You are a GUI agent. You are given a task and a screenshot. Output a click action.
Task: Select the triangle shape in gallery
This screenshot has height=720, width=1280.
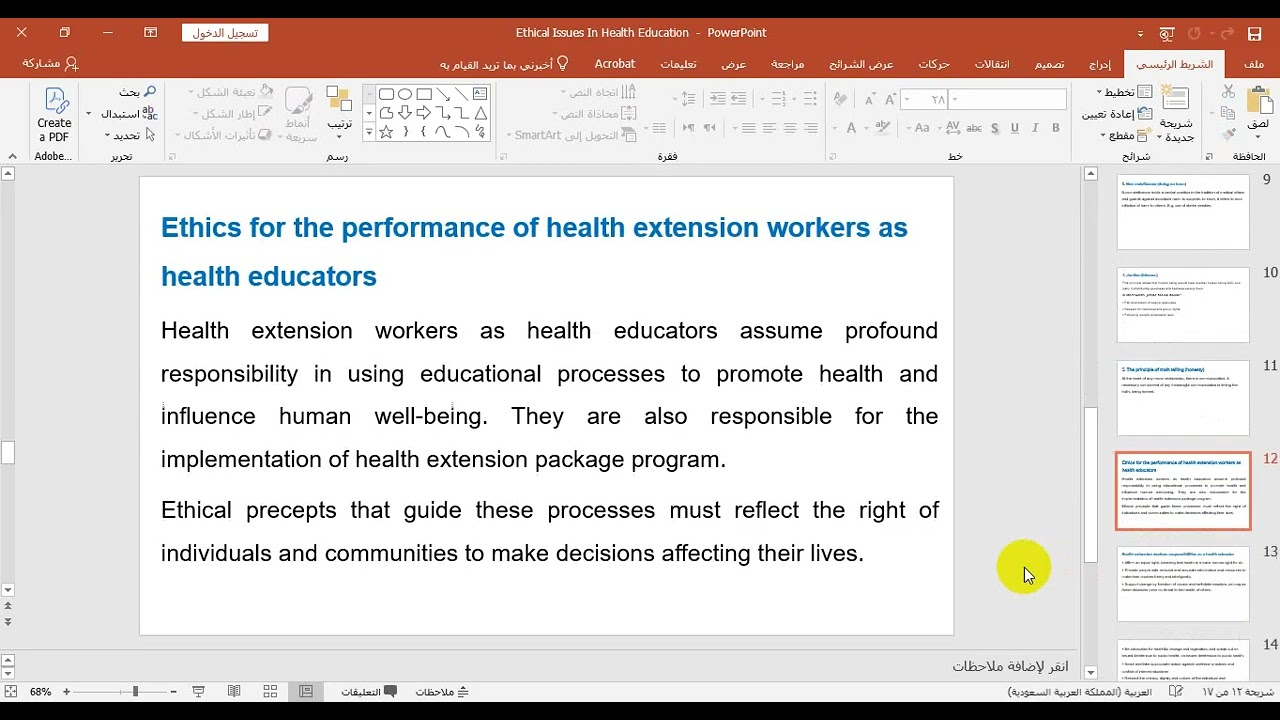tap(480, 113)
